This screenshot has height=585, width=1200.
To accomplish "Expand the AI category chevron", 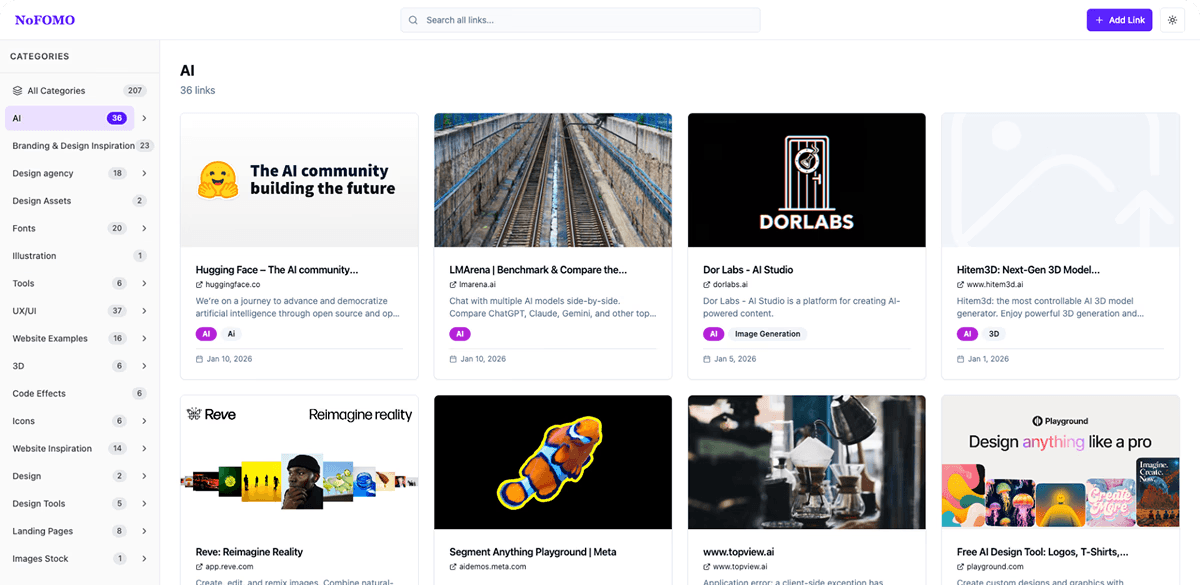I will pyautogui.click(x=144, y=118).
